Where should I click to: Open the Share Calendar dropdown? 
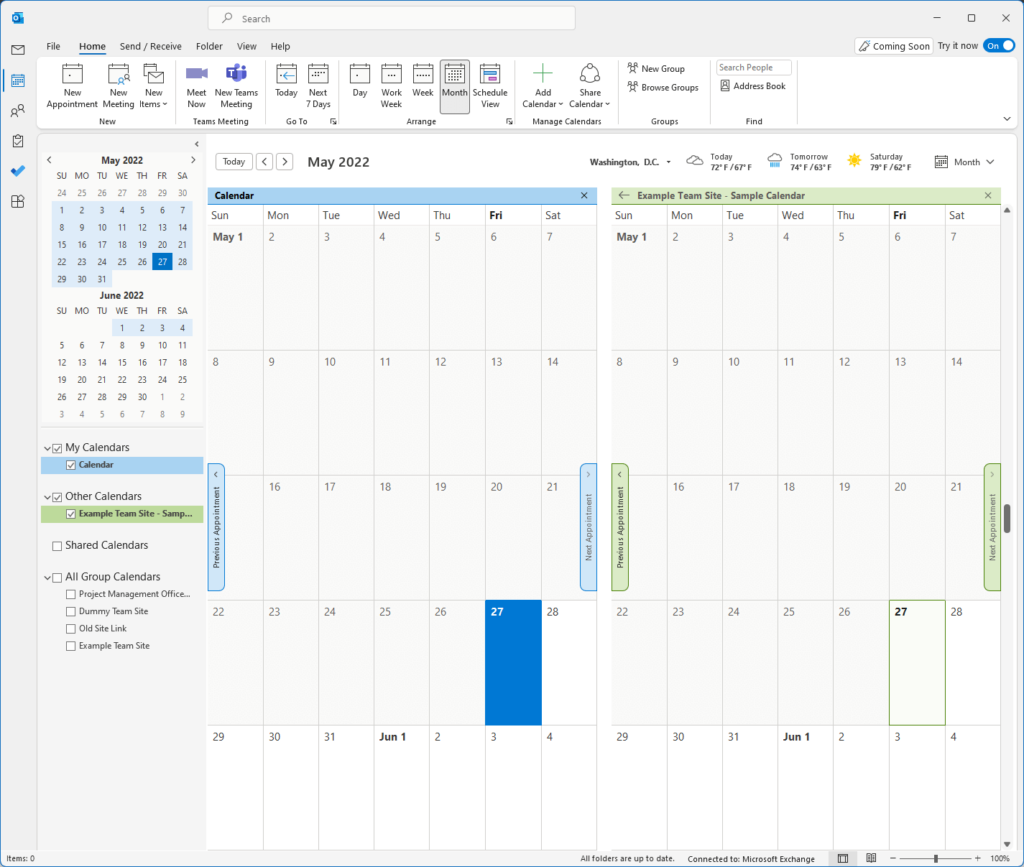pyautogui.click(x=589, y=86)
